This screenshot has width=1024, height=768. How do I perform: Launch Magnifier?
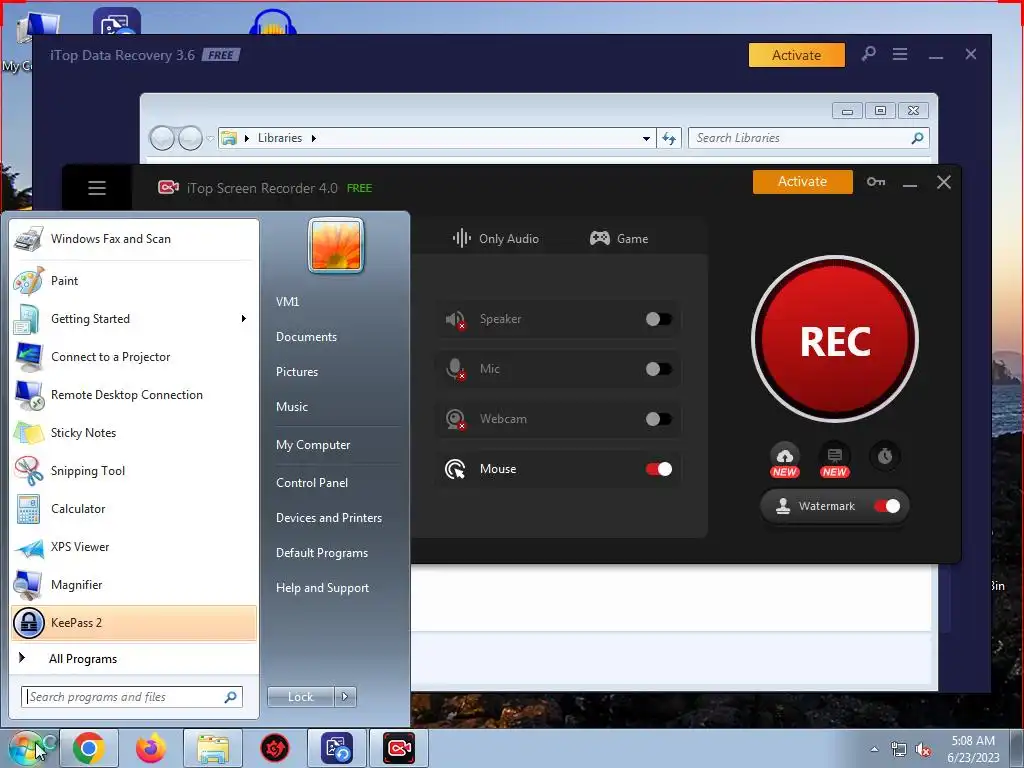pos(134,585)
